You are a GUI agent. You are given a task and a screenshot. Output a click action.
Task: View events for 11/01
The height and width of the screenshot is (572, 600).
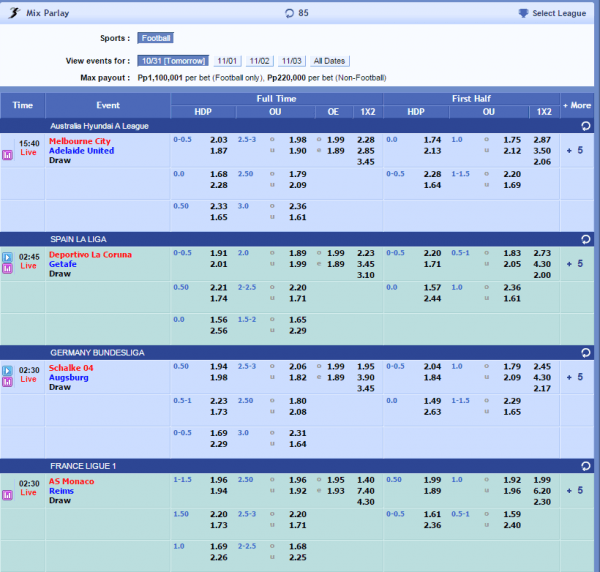227,61
